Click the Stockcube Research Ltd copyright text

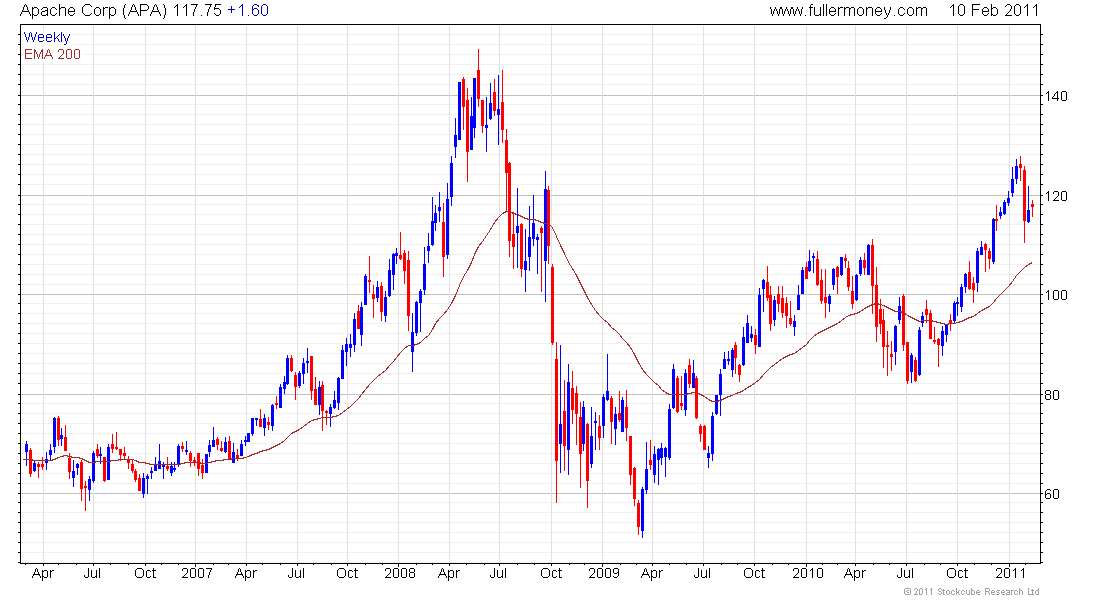(972, 592)
